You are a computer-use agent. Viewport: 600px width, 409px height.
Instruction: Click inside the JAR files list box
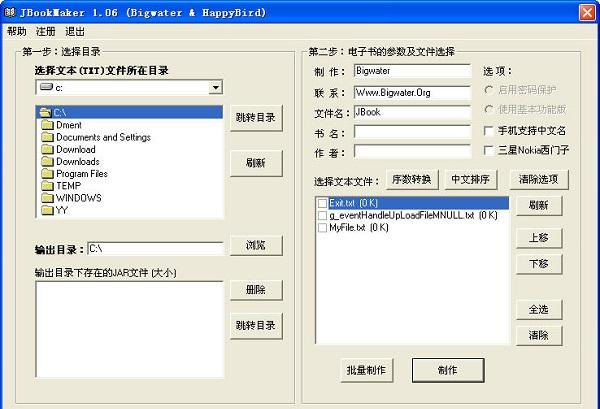(x=129, y=329)
